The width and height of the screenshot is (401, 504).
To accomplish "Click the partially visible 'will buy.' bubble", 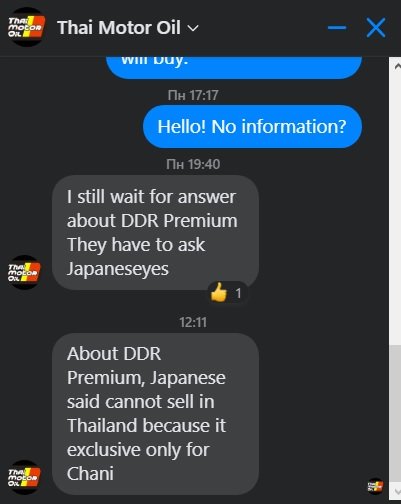I will (x=234, y=68).
